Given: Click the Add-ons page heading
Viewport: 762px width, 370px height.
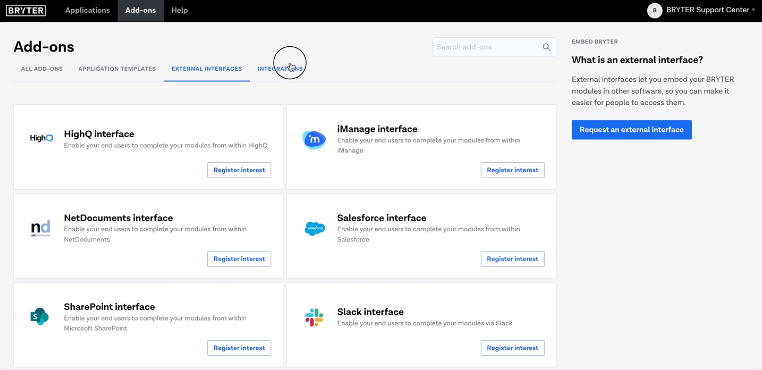Looking at the screenshot, I should click(44, 47).
